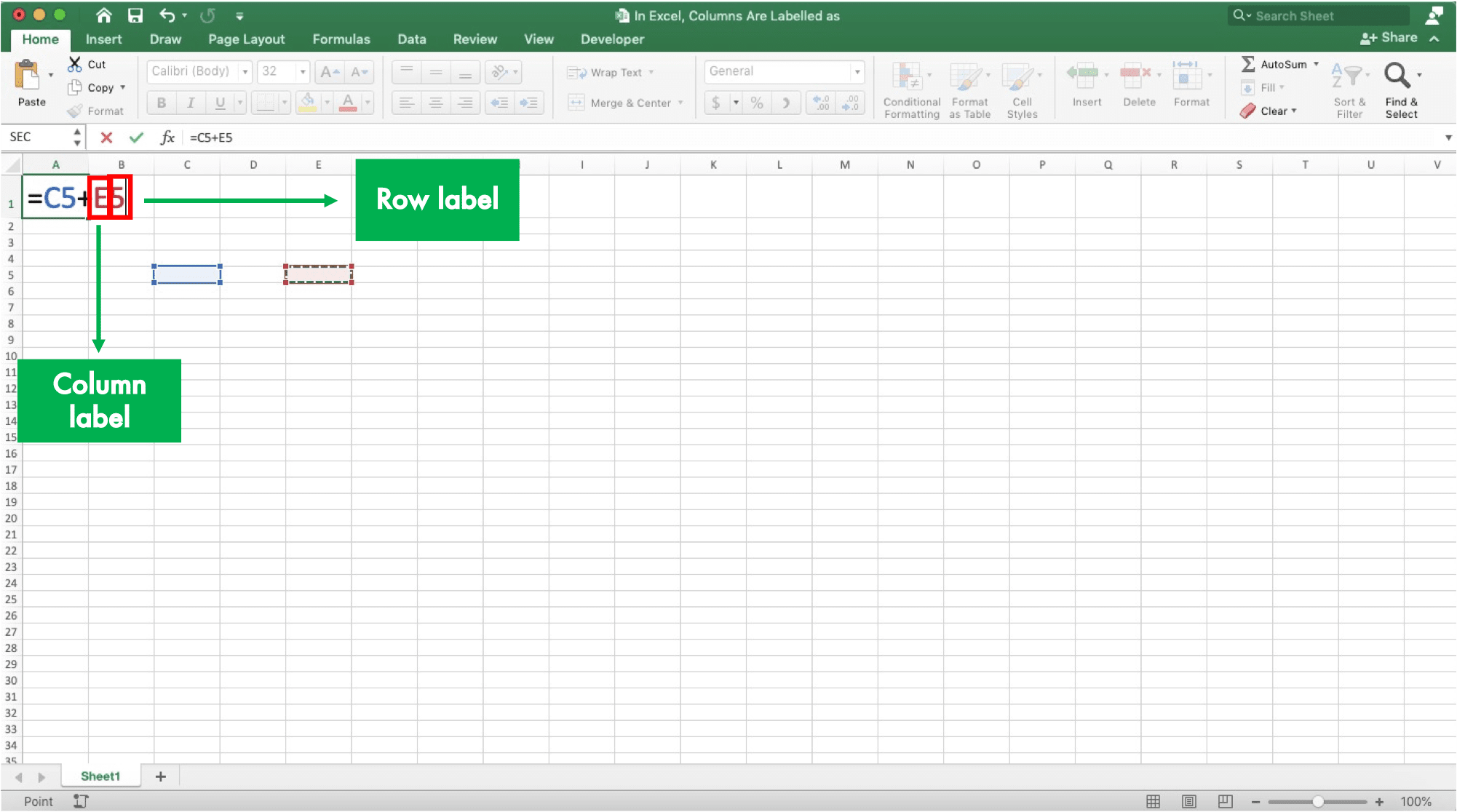
Task: Open the Insert Function fx dialog
Action: click(167, 137)
